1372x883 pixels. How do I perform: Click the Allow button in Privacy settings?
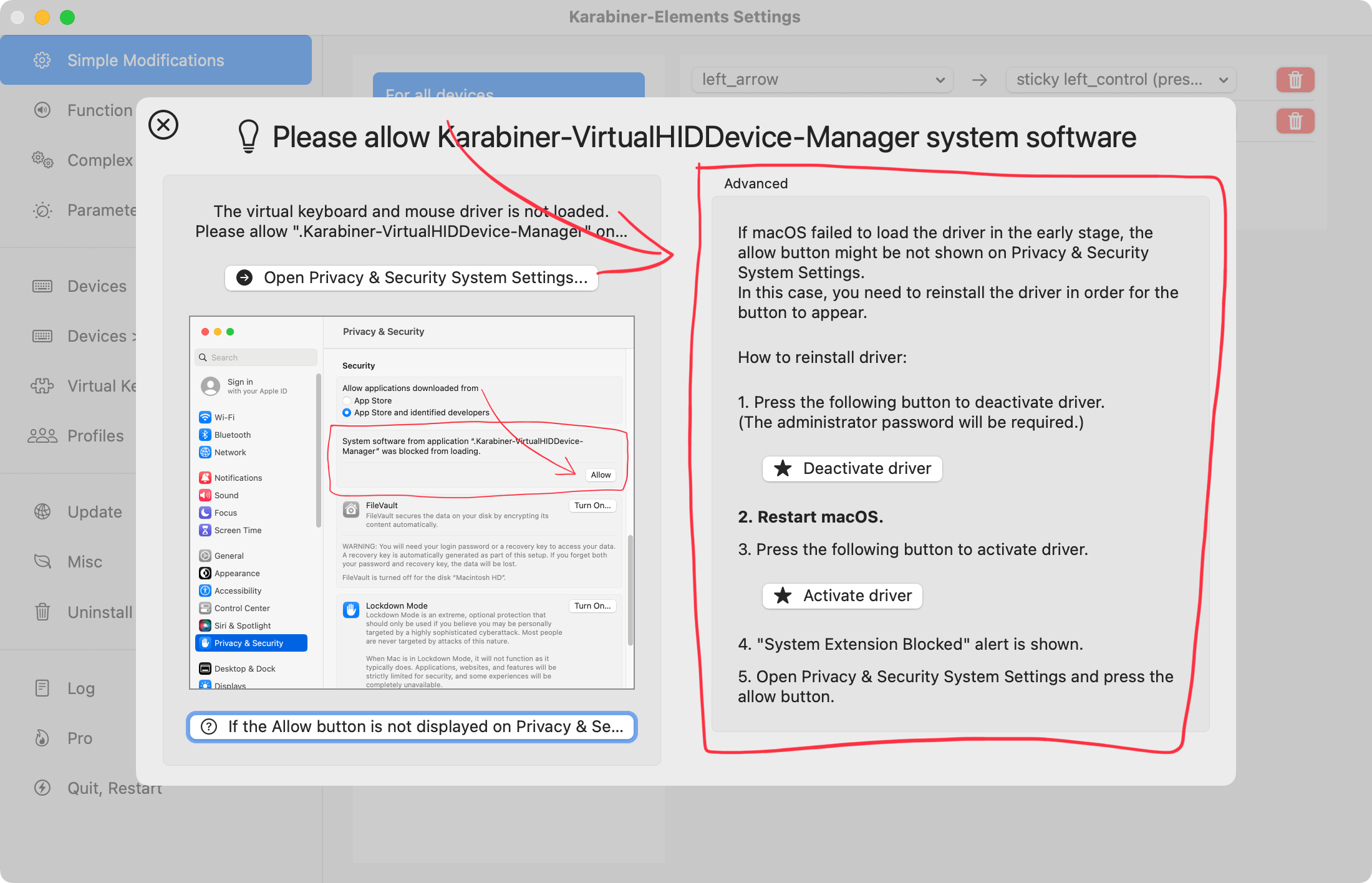[600, 474]
